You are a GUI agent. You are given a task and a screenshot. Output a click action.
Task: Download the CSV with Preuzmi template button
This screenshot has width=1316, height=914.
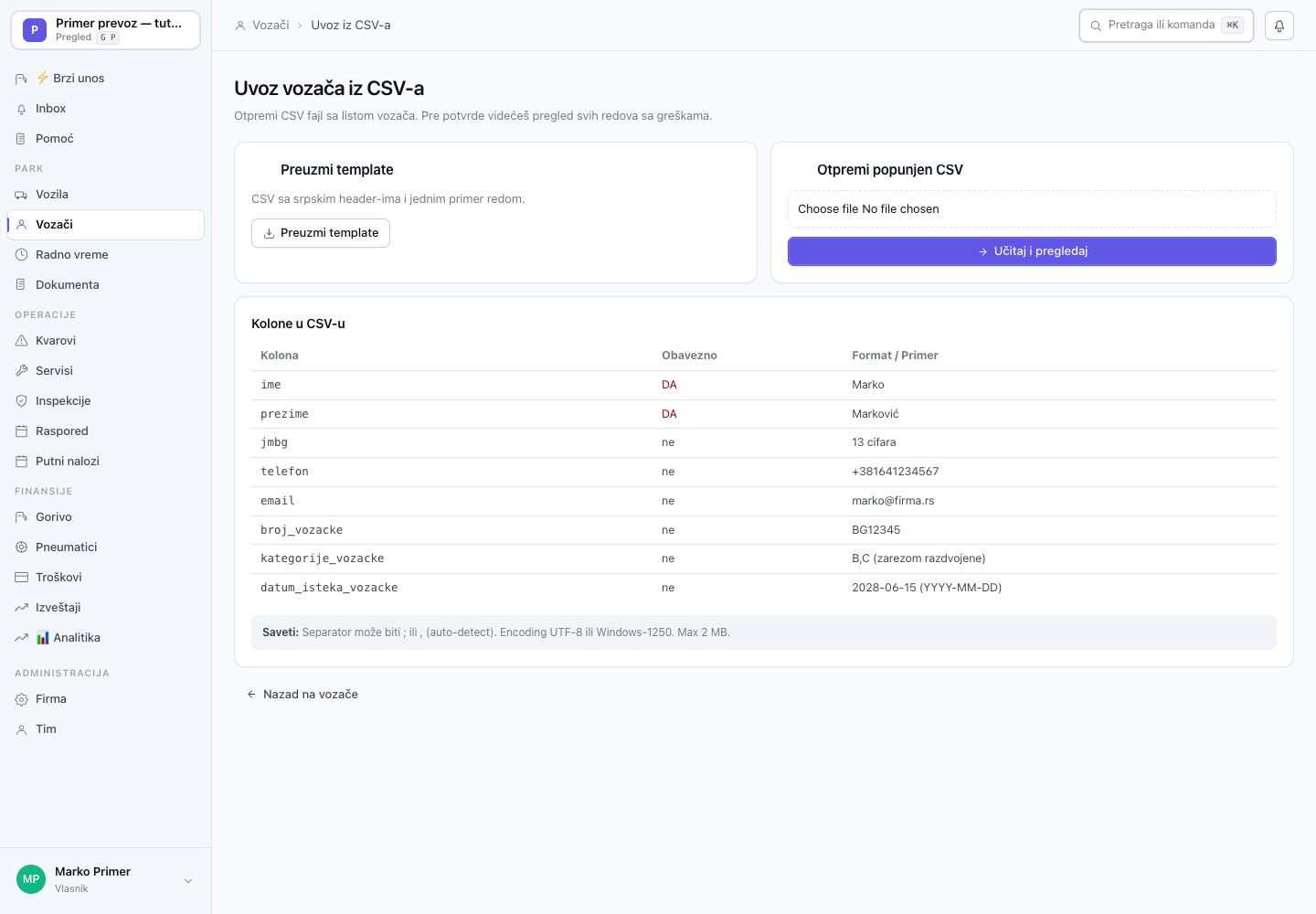point(321,233)
